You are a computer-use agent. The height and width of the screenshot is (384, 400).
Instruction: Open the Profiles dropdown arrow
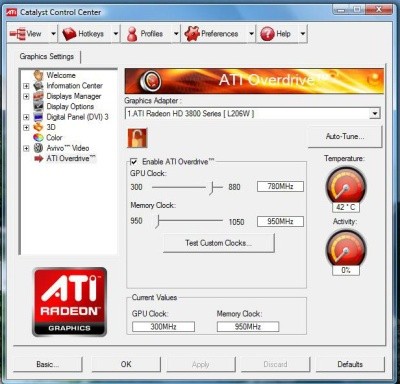click(x=176, y=34)
